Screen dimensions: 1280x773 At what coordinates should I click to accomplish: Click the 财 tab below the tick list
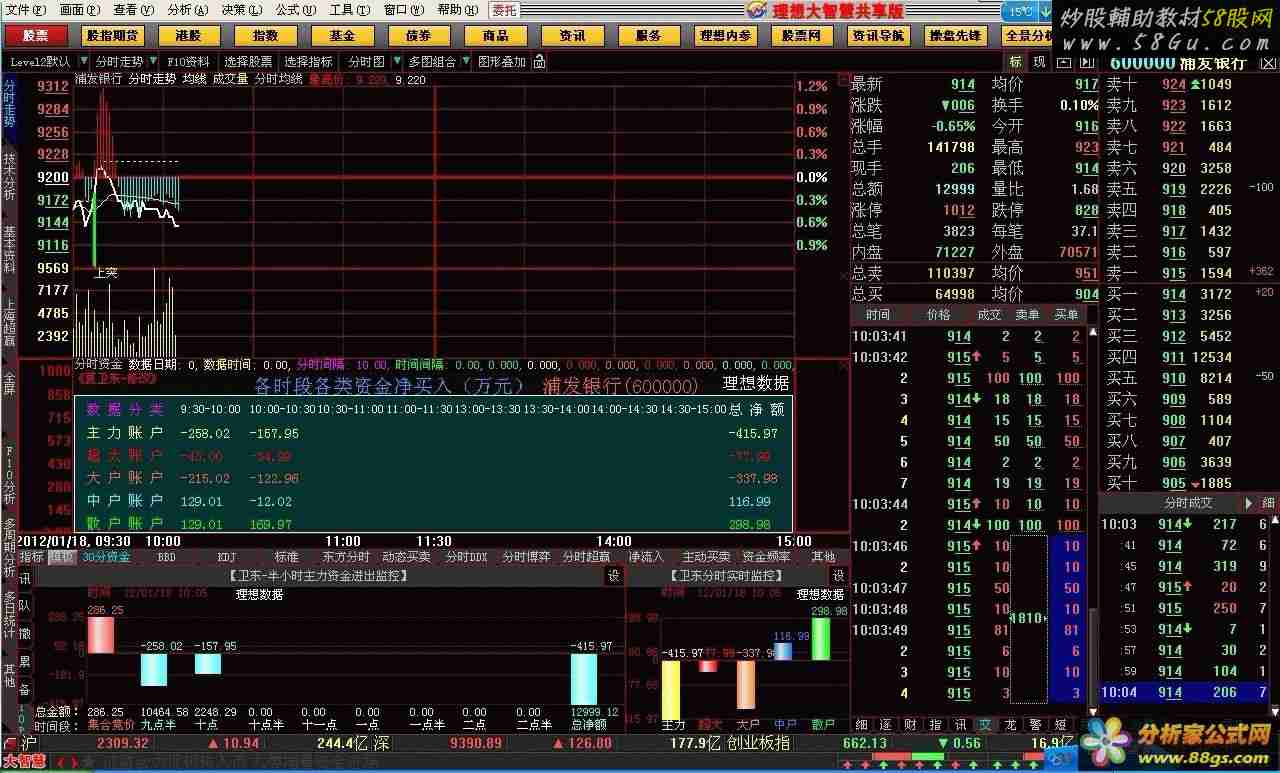coord(910,724)
